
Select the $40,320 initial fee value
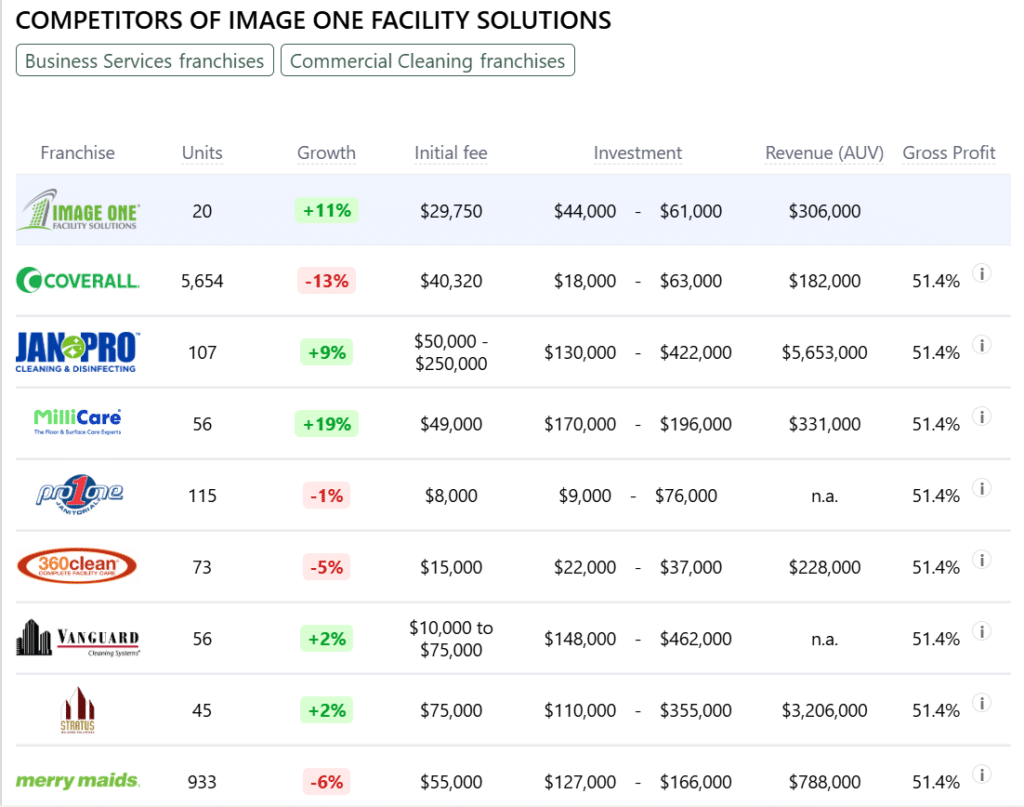coord(451,281)
